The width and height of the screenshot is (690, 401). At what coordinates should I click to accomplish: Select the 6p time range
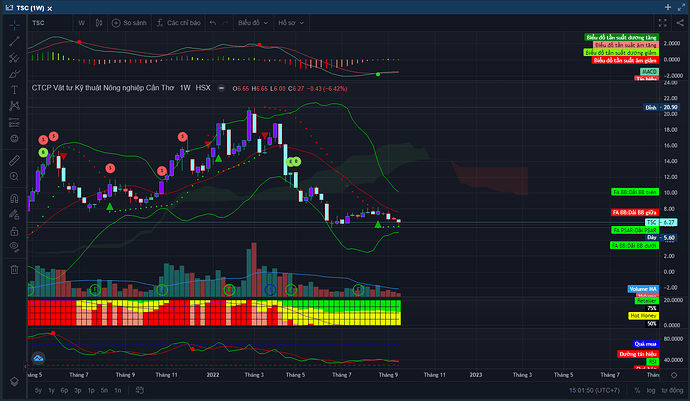point(63,389)
